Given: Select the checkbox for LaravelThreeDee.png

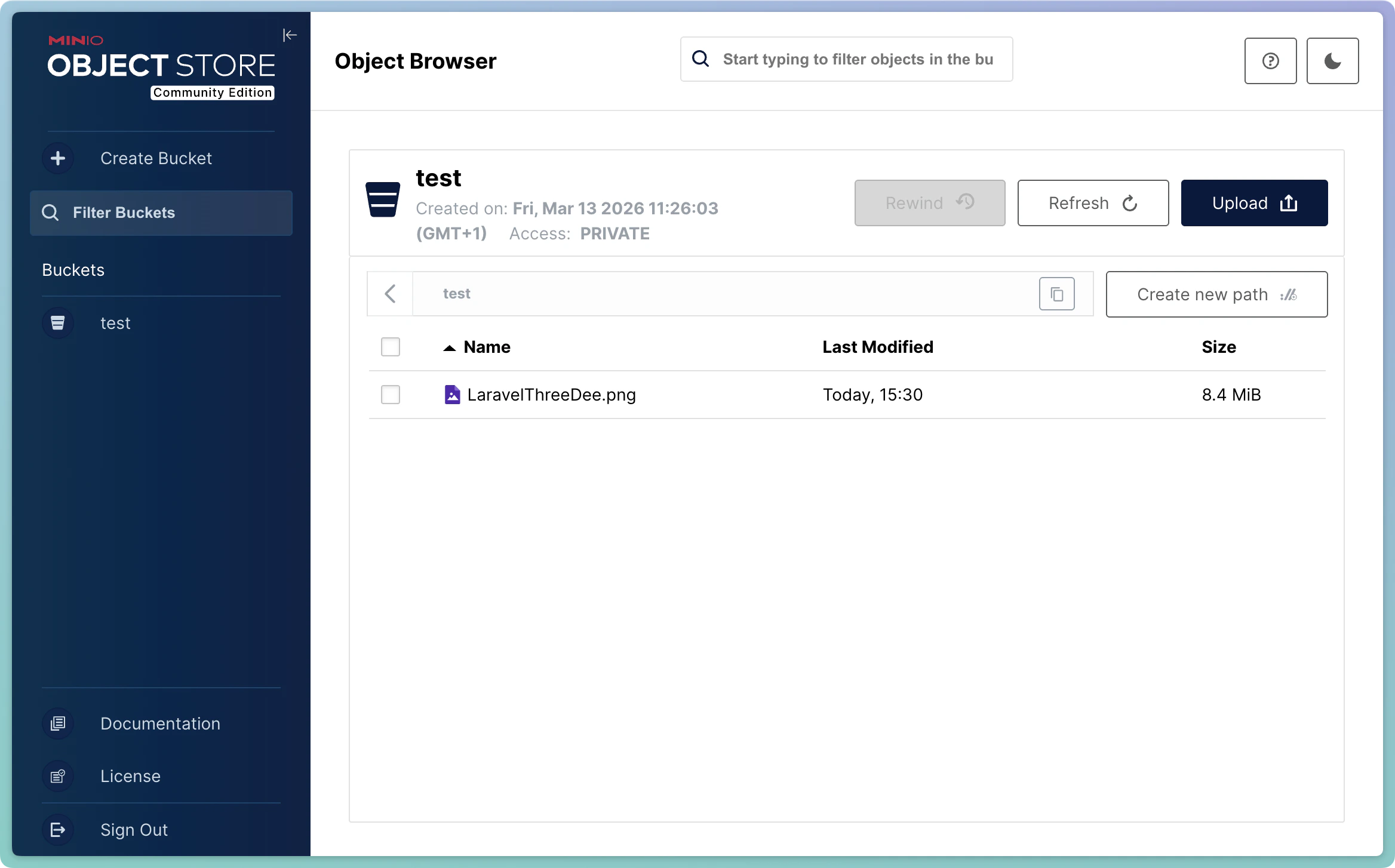Looking at the screenshot, I should (x=390, y=394).
